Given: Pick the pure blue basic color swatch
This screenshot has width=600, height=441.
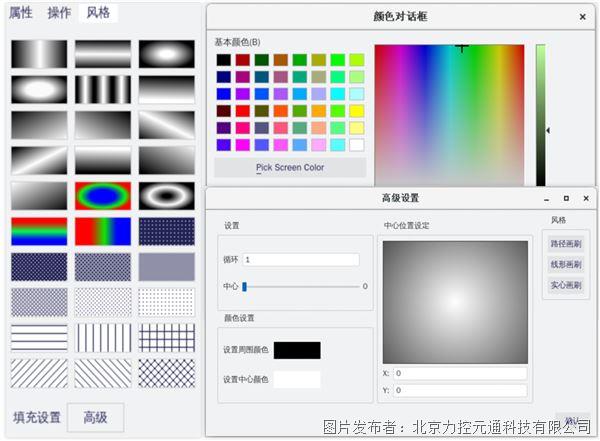Looking at the screenshot, I should [x=224, y=94].
